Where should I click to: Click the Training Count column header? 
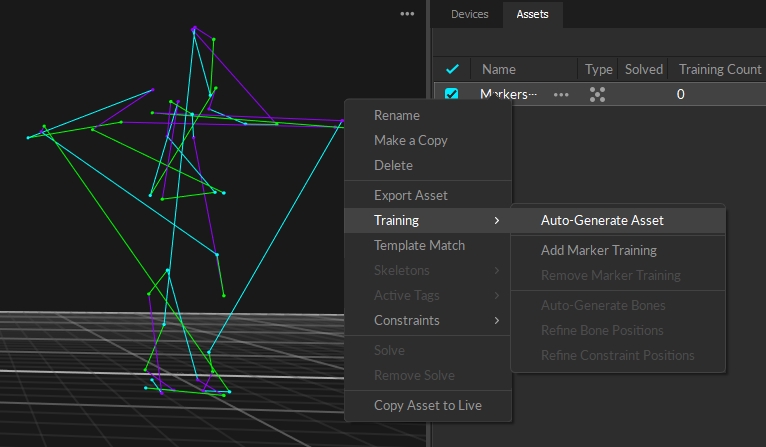[720, 69]
